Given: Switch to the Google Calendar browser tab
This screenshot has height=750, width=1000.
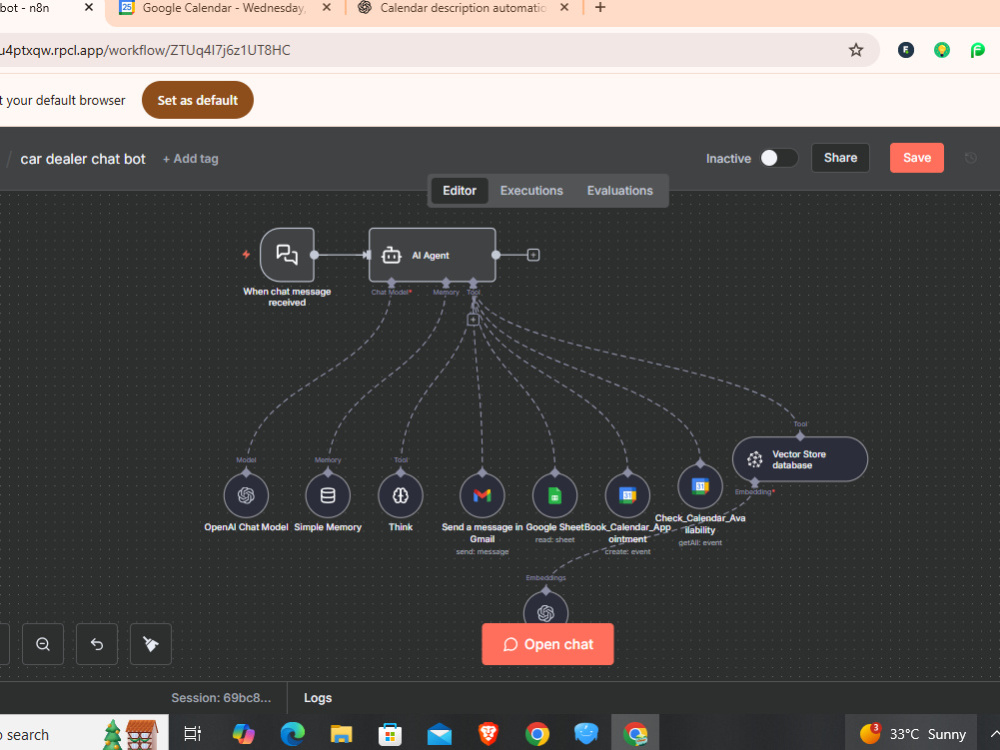Looking at the screenshot, I should tap(224, 8).
